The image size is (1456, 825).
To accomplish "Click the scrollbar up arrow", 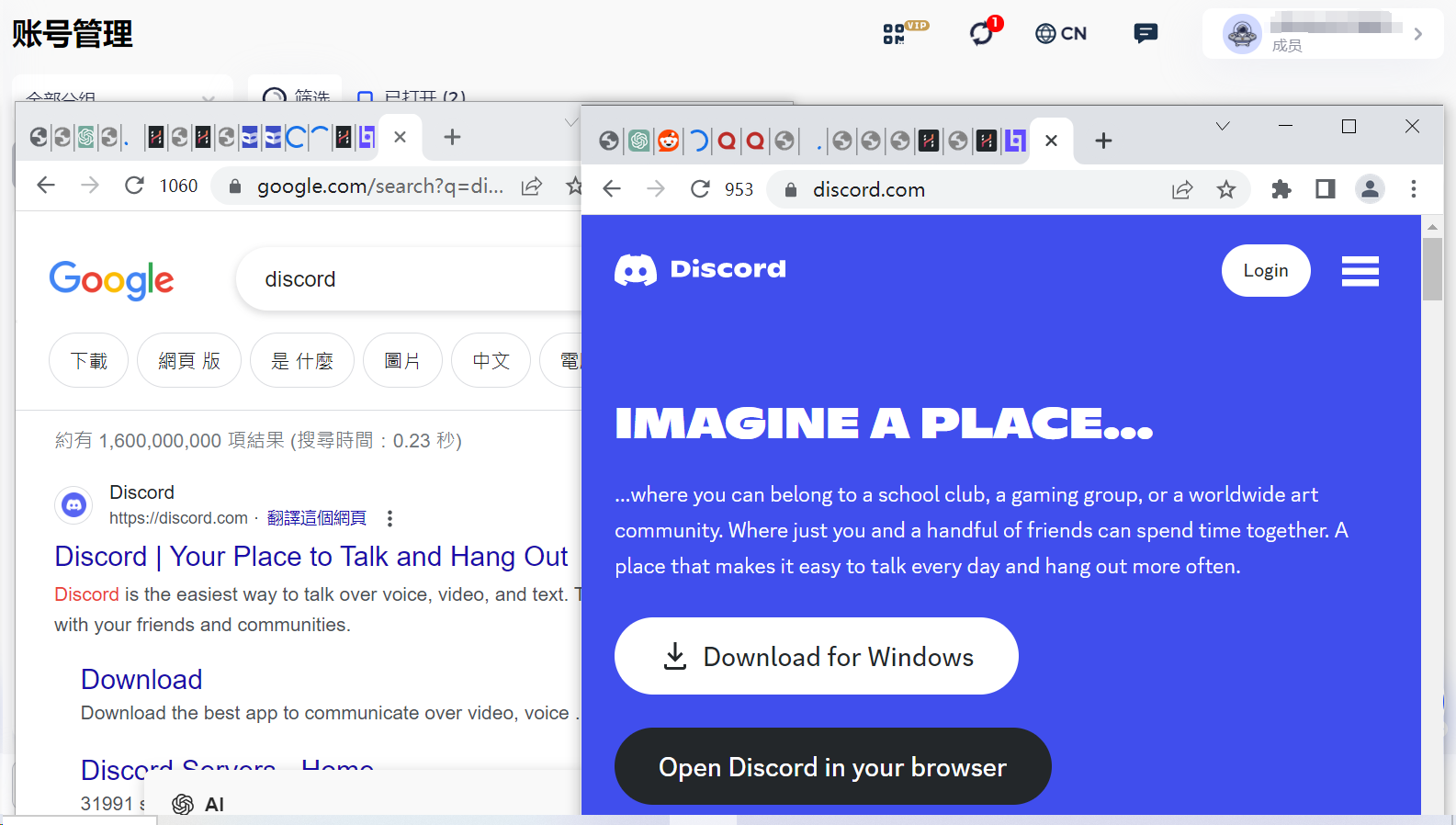I will click(1432, 226).
